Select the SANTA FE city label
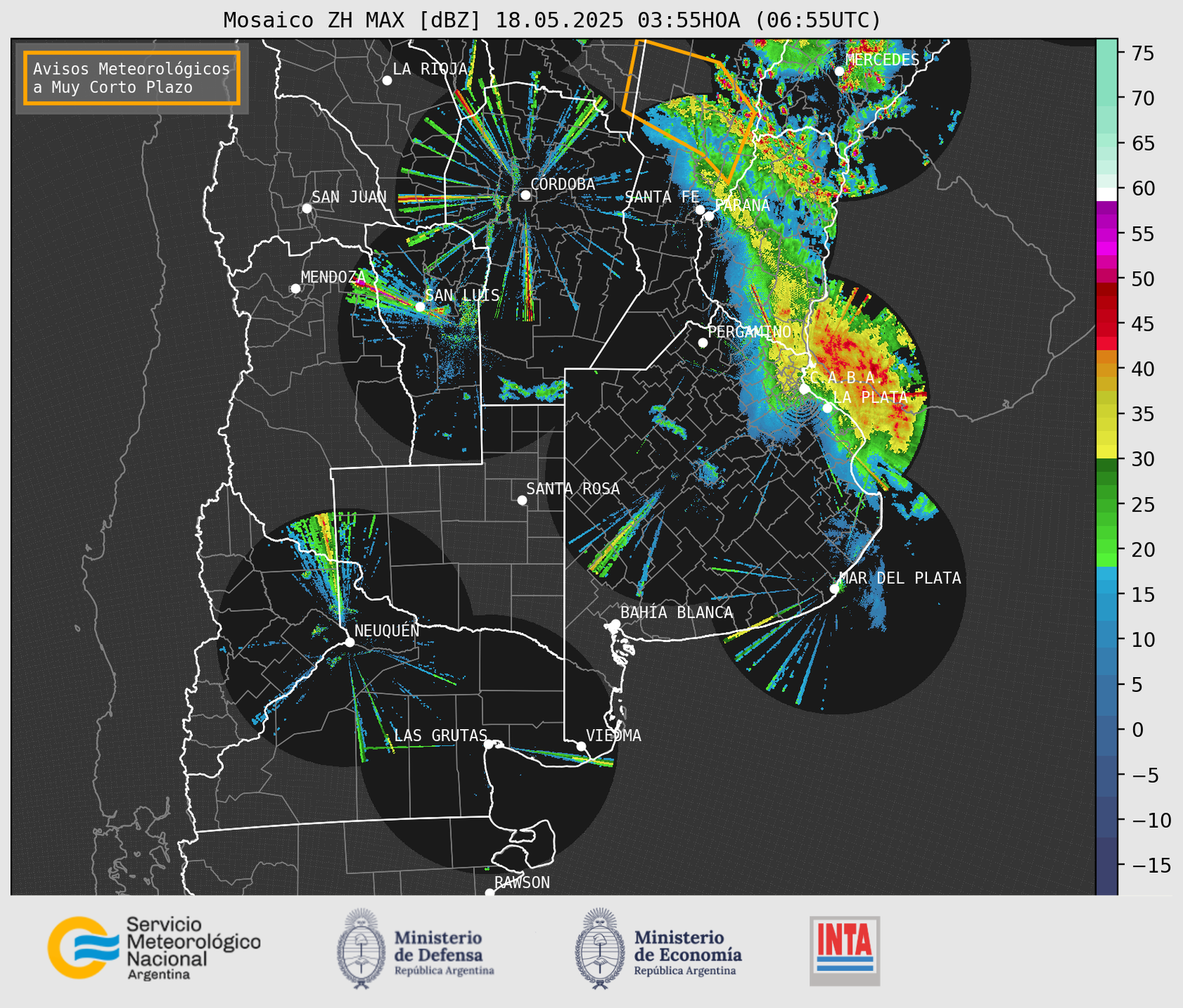 662,198
